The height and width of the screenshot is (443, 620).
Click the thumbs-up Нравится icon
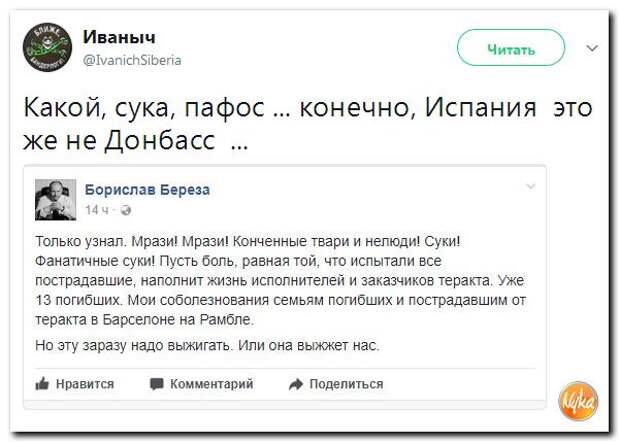click(x=42, y=384)
